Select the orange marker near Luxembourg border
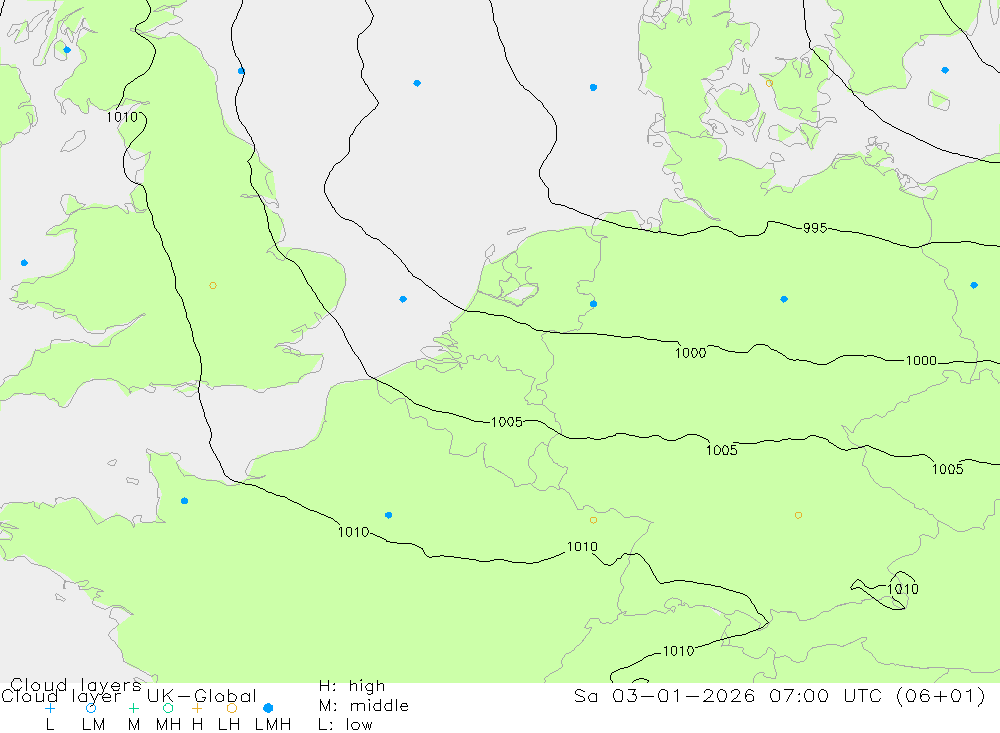 click(594, 521)
